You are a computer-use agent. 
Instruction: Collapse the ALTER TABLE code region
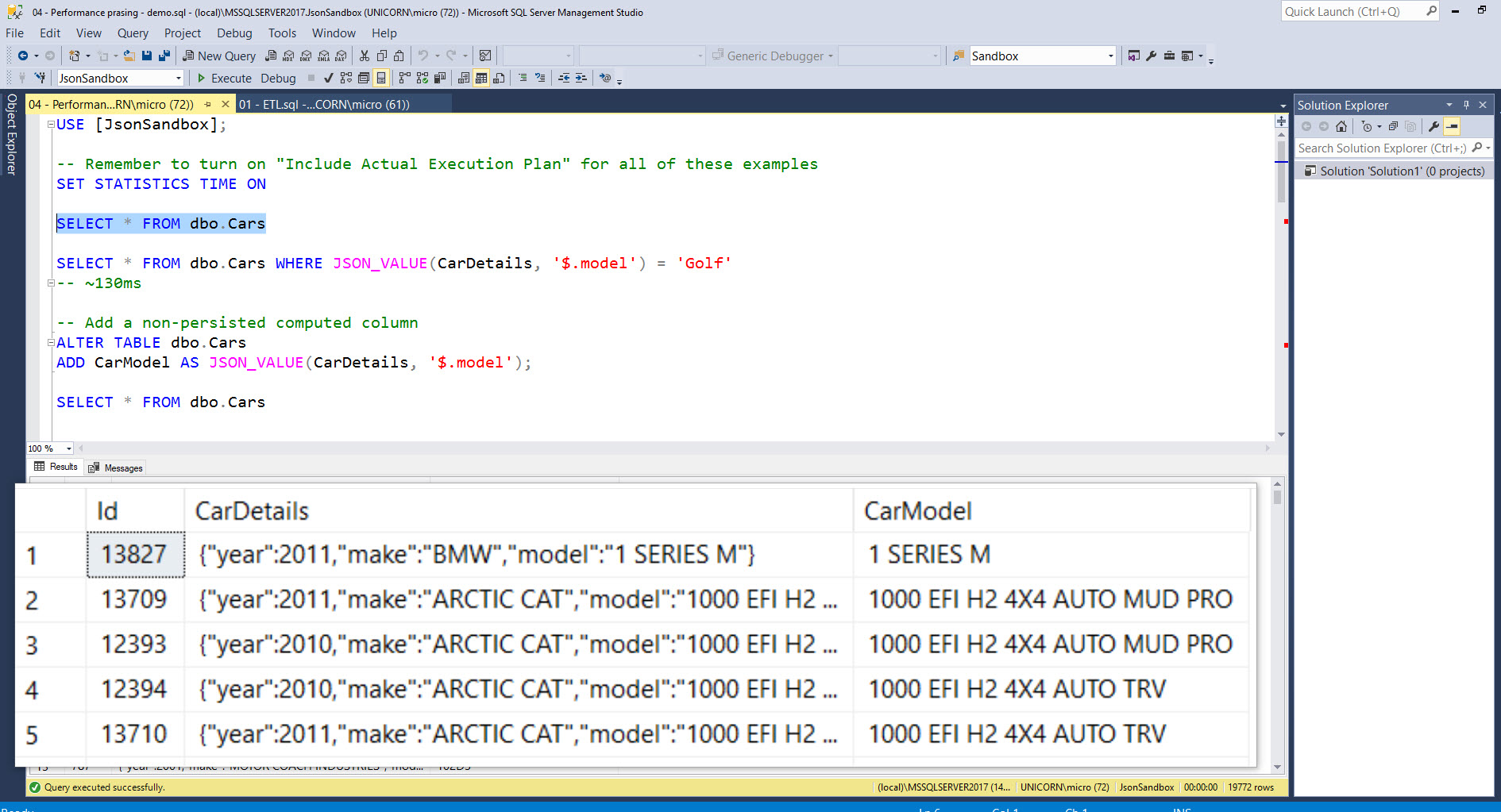coord(51,343)
